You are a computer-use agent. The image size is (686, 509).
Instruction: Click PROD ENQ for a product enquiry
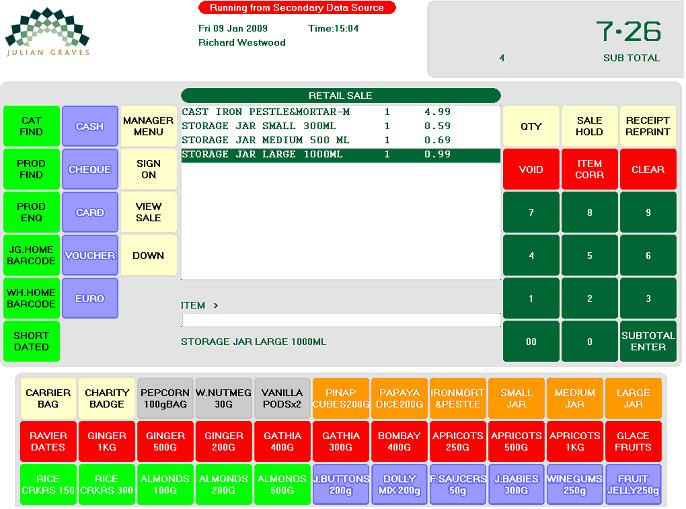click(31, 212)
